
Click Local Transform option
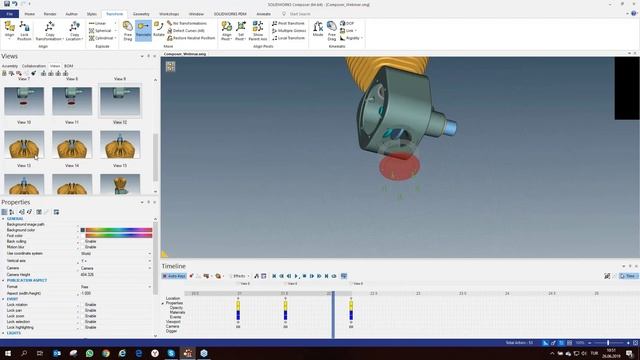(288, 38)
